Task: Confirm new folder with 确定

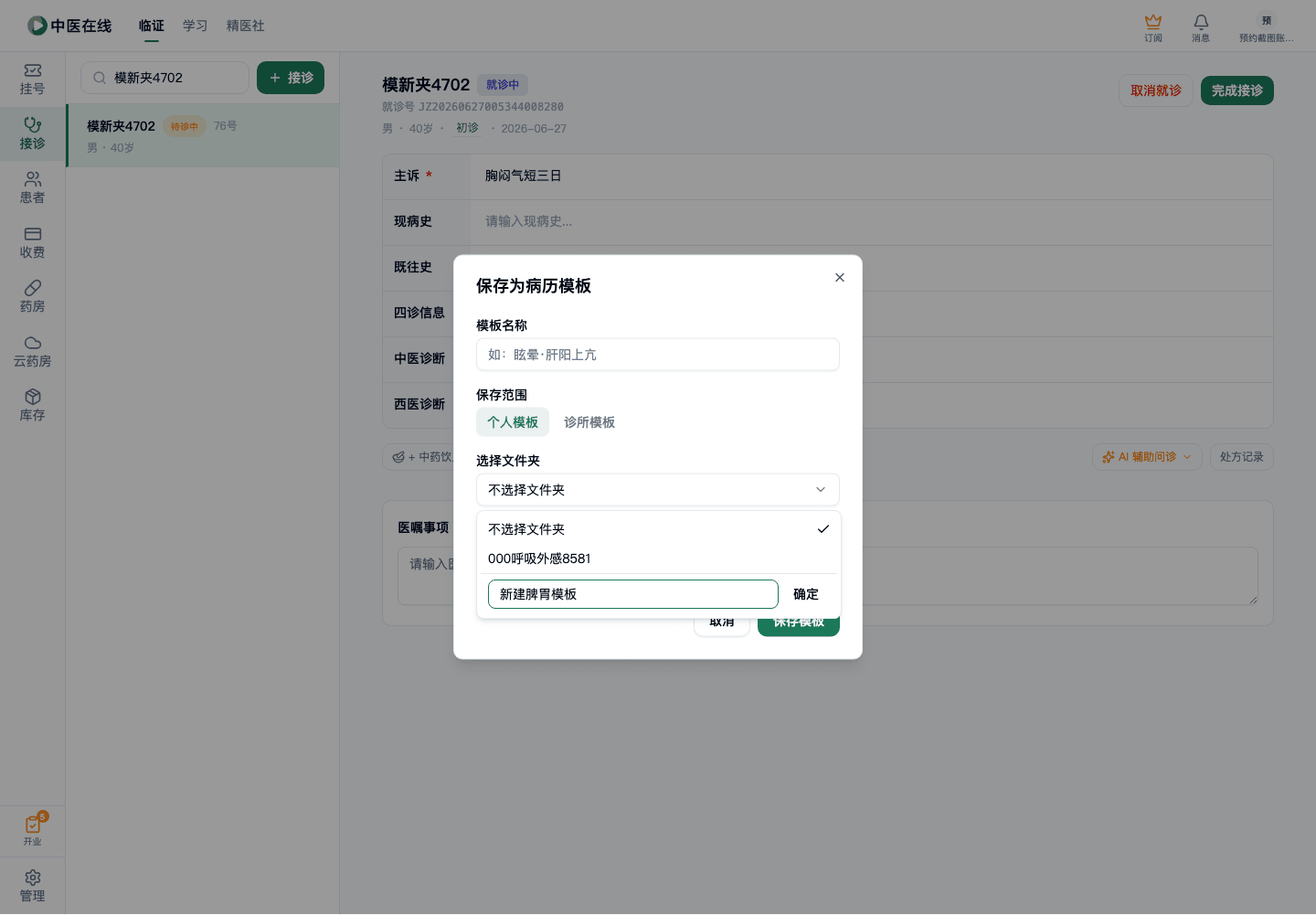Action: (x=806, y=594)
